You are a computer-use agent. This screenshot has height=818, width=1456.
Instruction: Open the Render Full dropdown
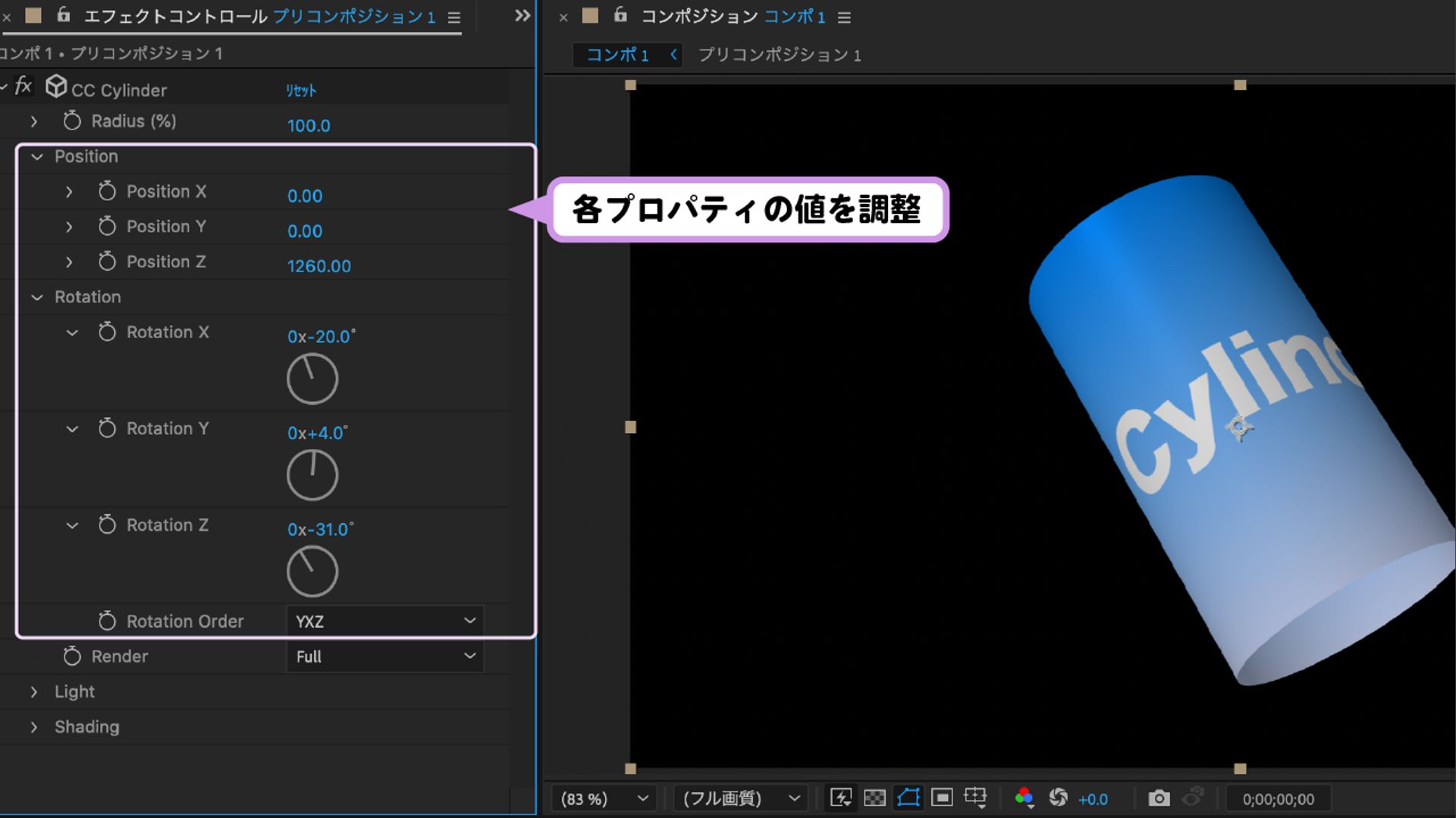pyautogui.click(x=384, y=657)
